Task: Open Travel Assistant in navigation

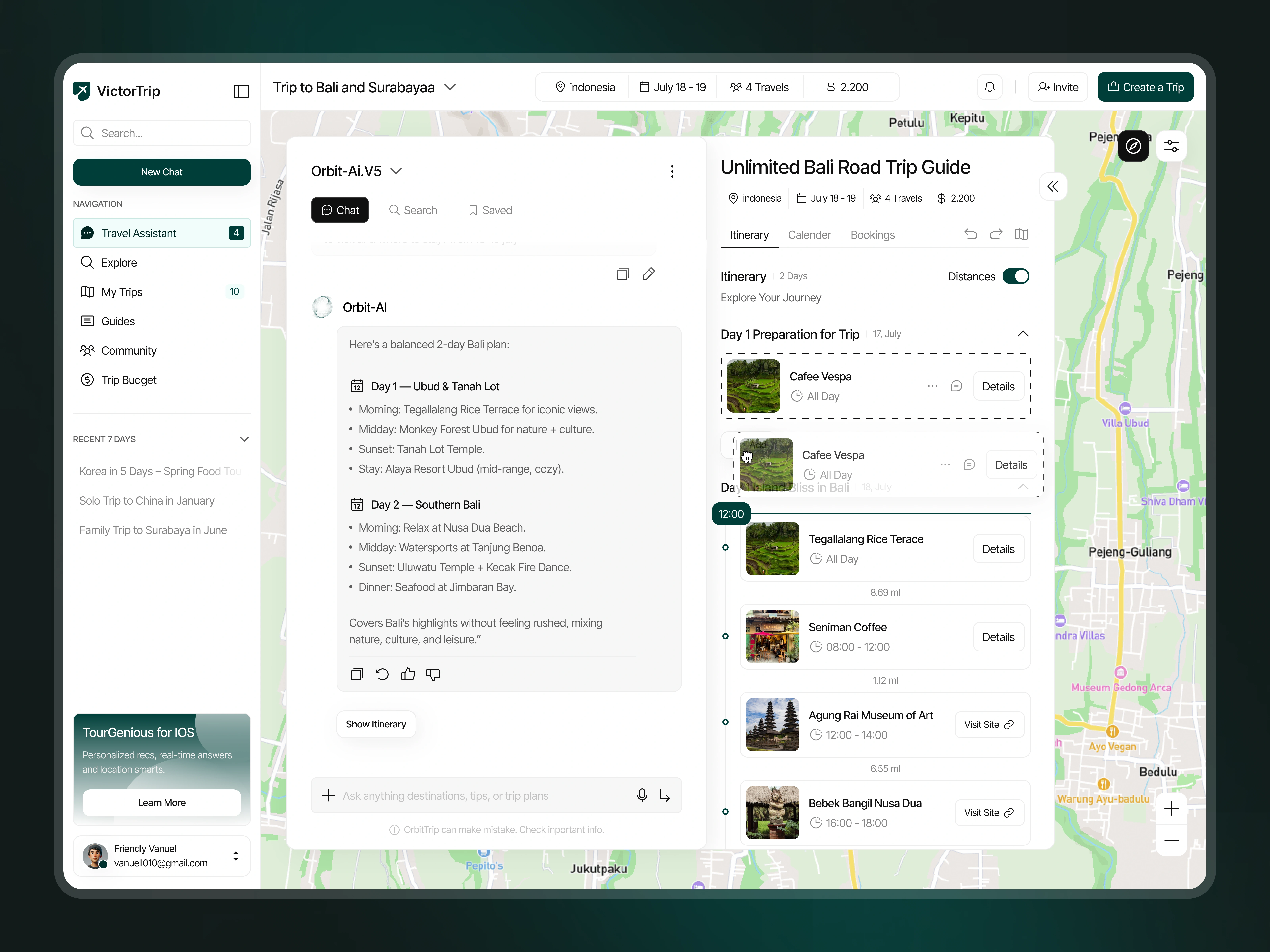Action: coord(162,233)
